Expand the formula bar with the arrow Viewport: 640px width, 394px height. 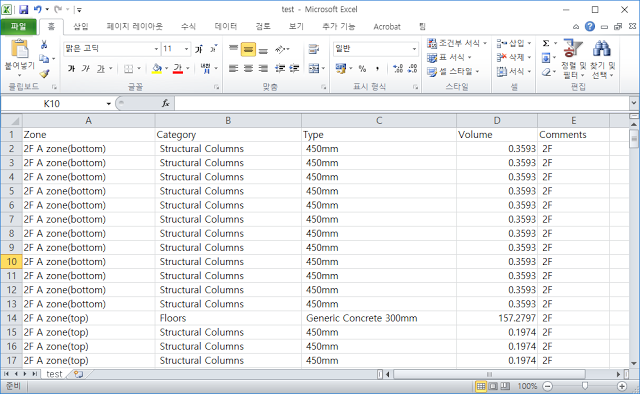(x=633, y=103)
